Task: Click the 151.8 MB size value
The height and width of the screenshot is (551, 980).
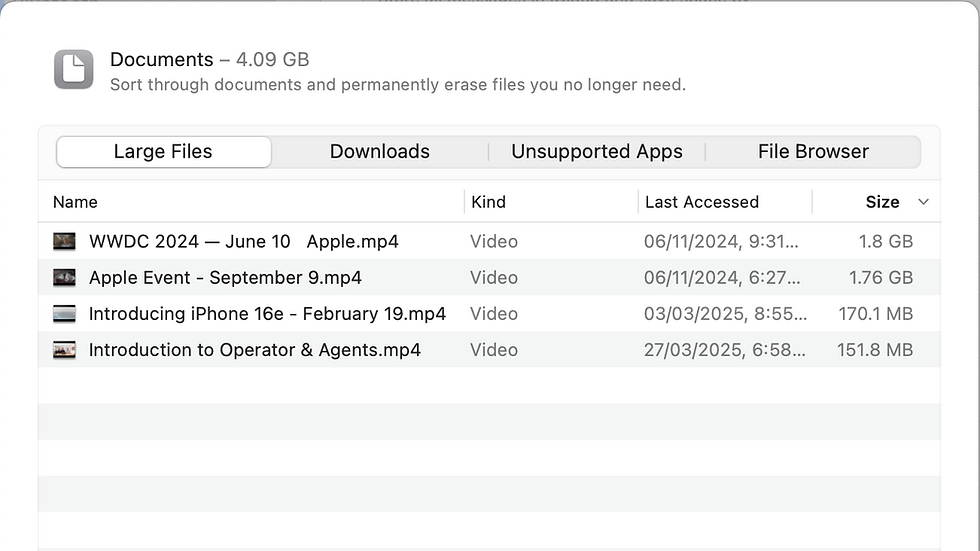Action: coord(875,350)
